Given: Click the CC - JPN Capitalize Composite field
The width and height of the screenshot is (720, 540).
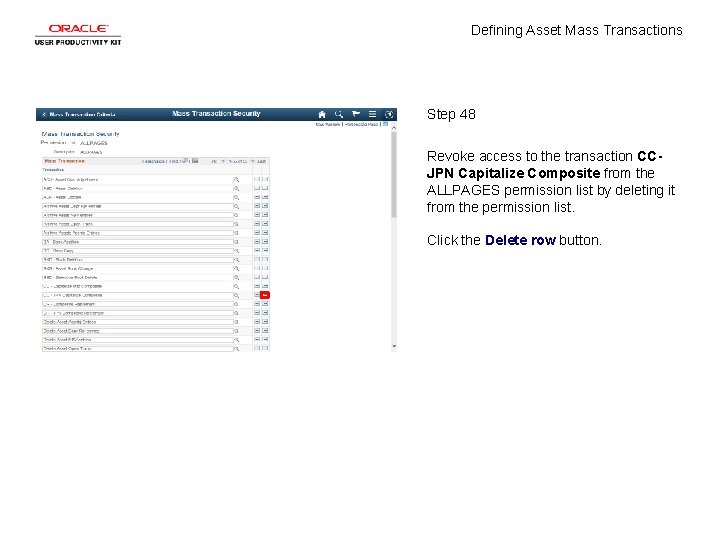Looking at the screenshot, I should [x=138, y=295].
